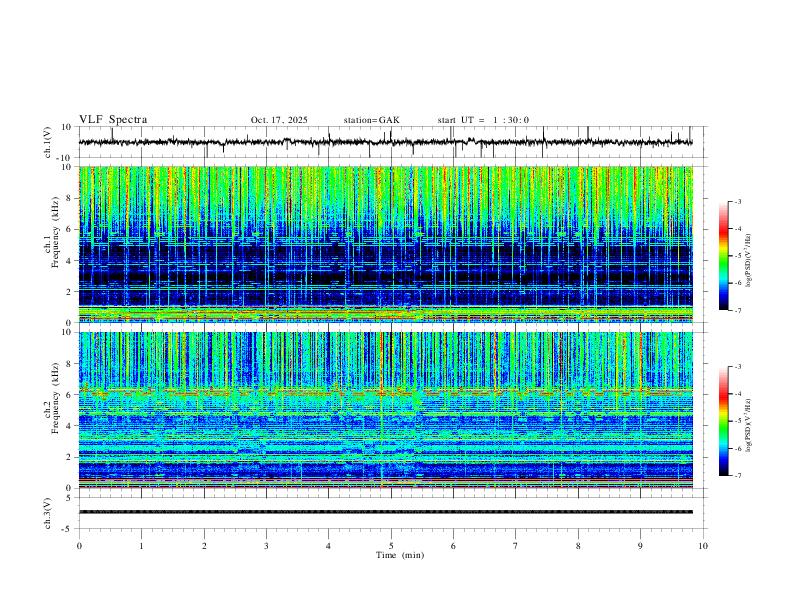The height and width of the screenshot is (612, 792).
Task: Click the "Time (min)" axis label
Action: pyautogui.click(x=400, y=555)
